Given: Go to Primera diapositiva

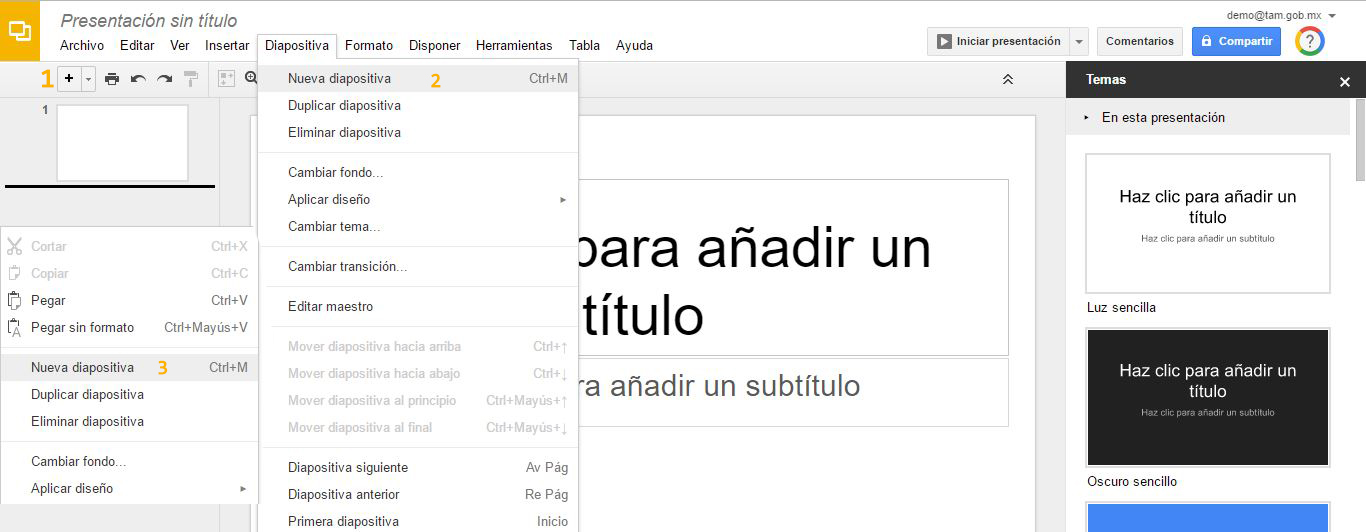Looking at the screenshot, I should tap(418, 521).
